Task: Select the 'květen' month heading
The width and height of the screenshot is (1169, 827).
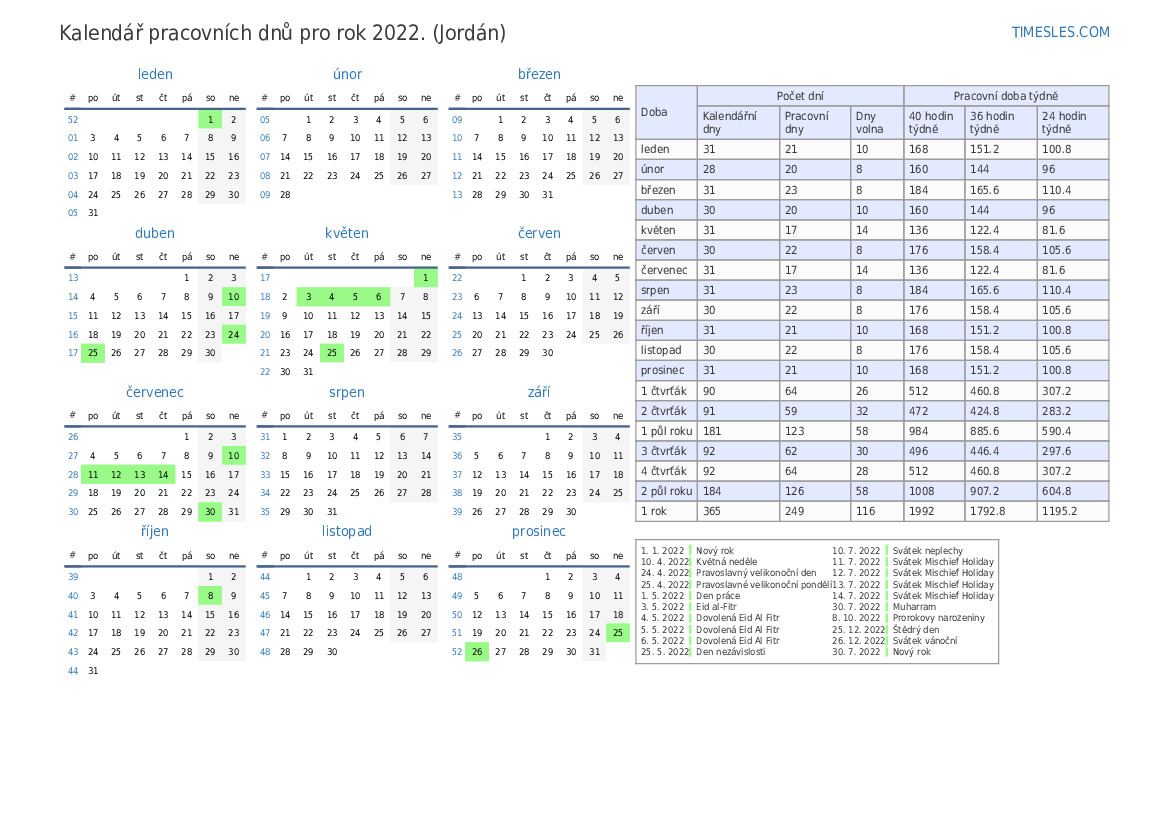Action: click(x=347, y=233)
